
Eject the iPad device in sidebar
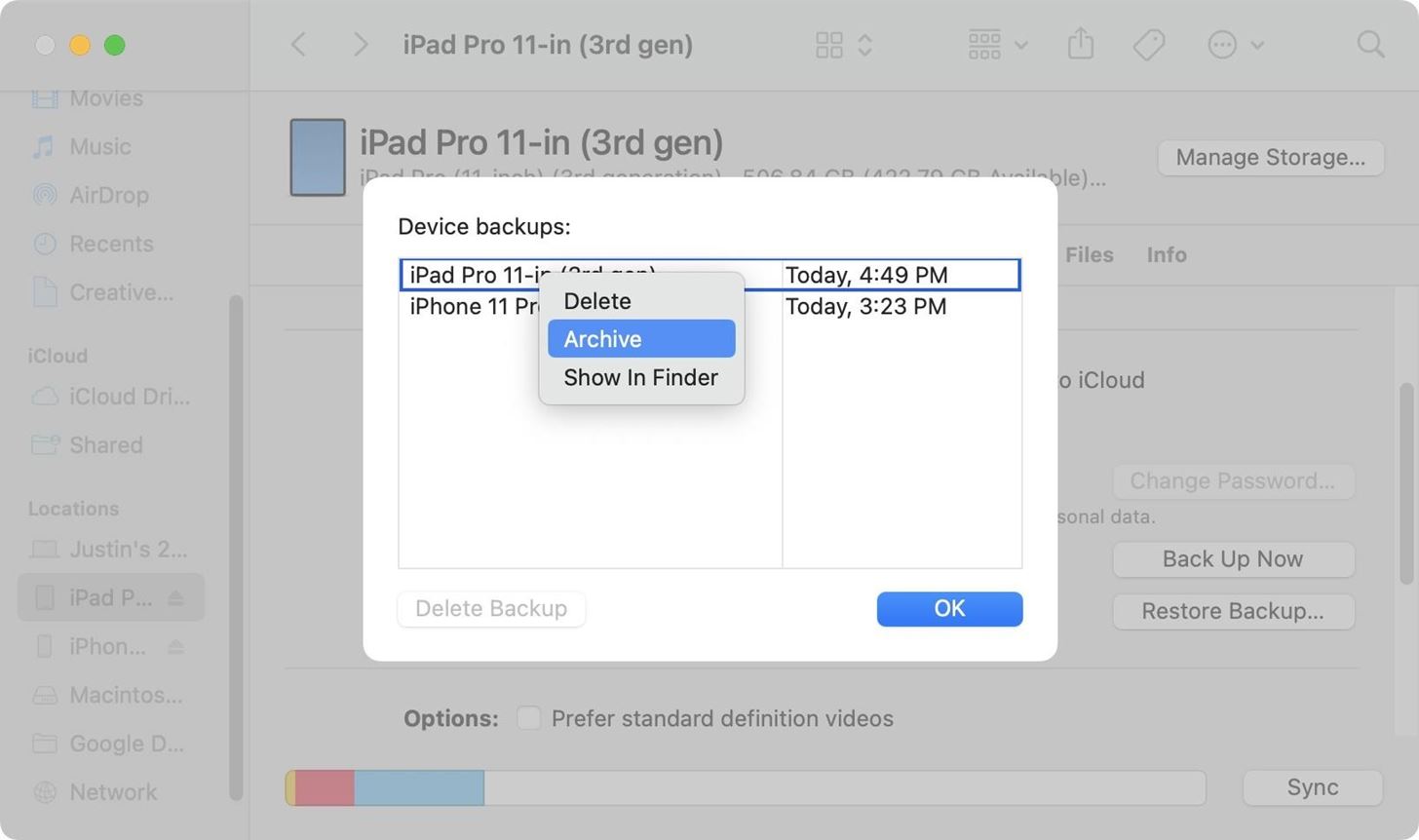(x=176, y=597)
